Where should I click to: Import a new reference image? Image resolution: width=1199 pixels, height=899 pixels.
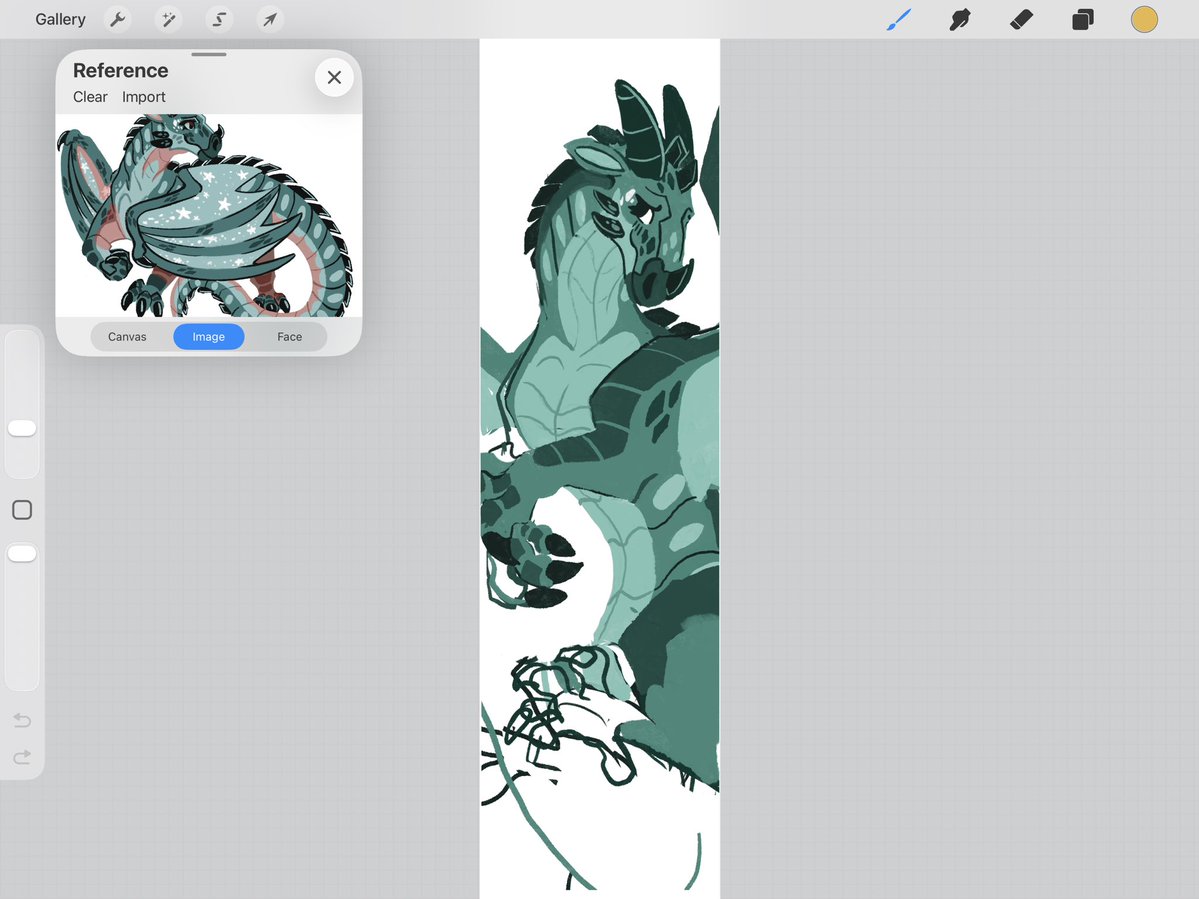[x=144, y=97]
